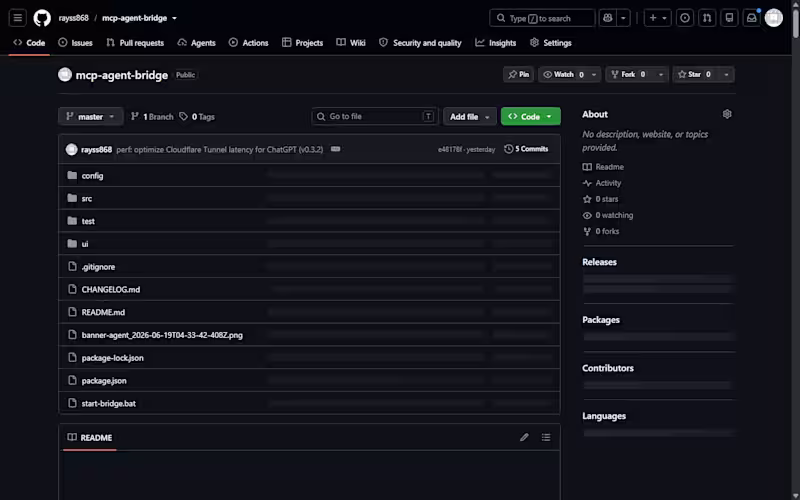The width and height of the screenshot is (800, 500).
Task: Select the README tab in file viewer
Action: point(90,437)
